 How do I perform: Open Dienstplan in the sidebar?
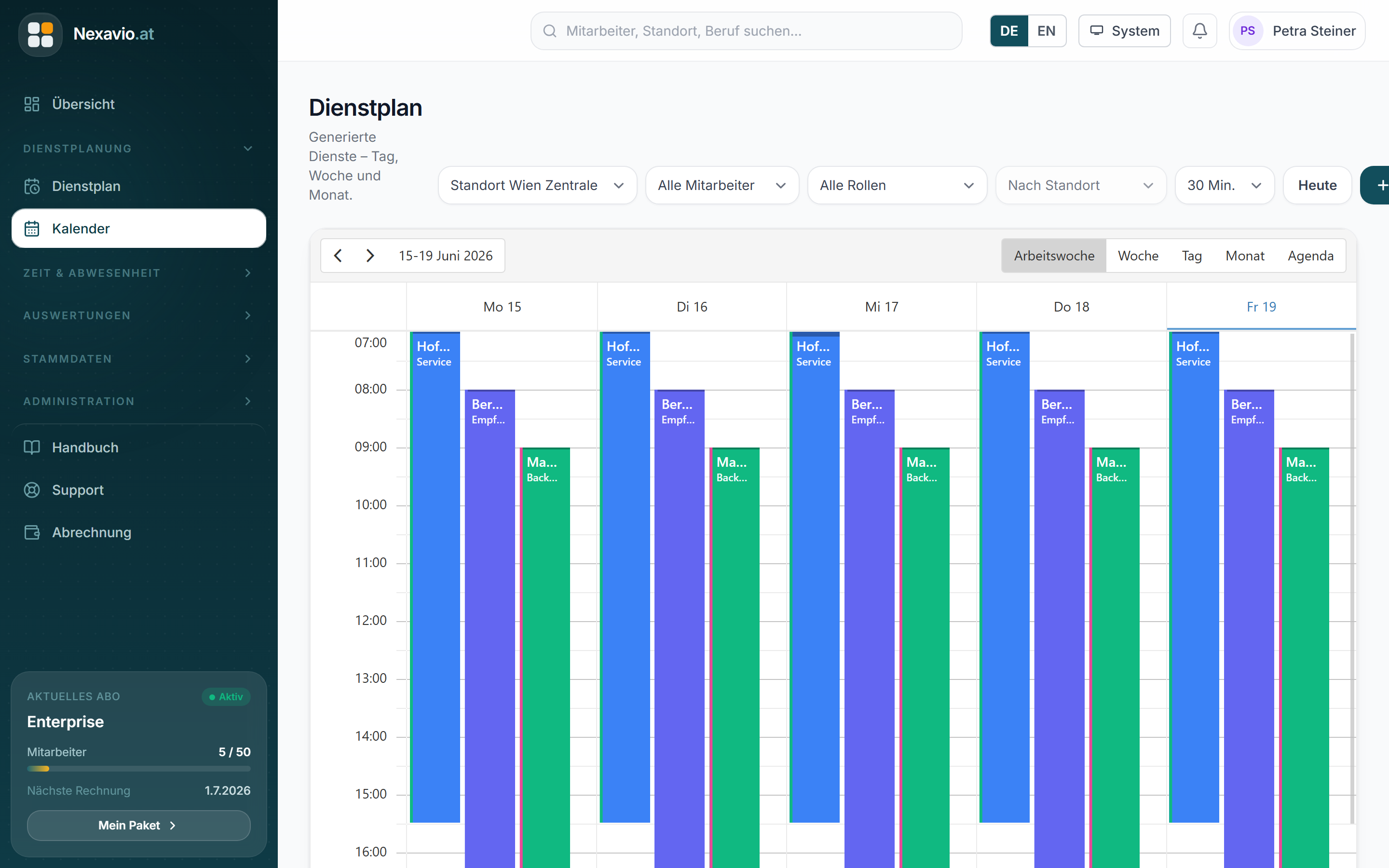pos(138,186)
